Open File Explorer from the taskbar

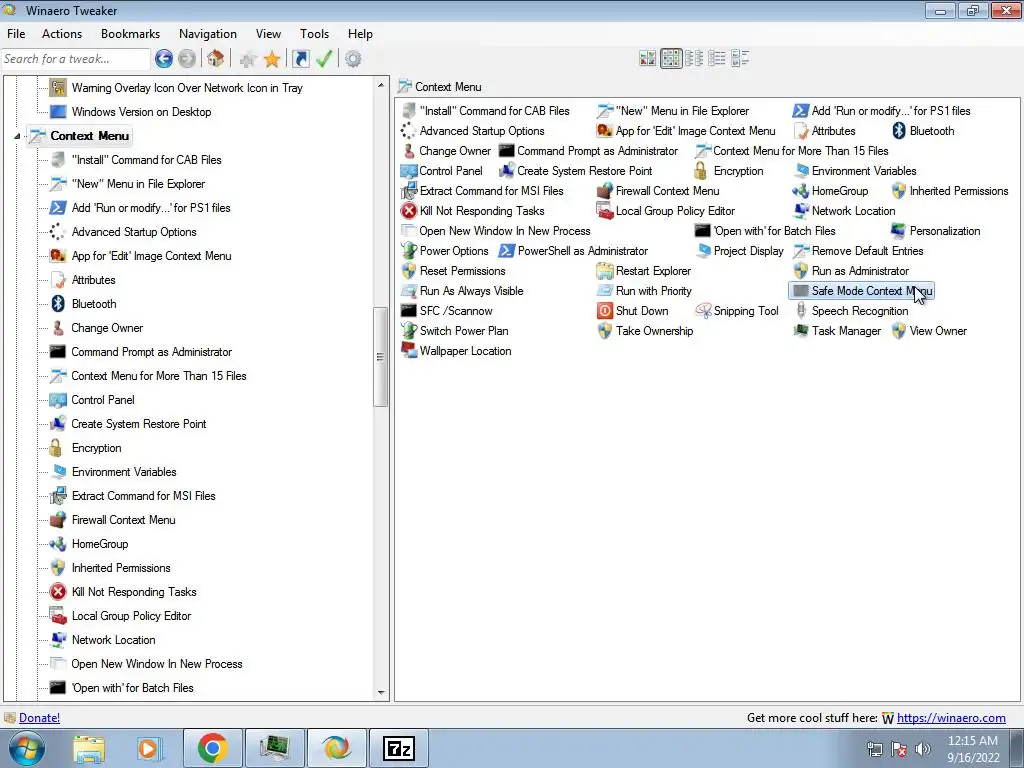89,748
